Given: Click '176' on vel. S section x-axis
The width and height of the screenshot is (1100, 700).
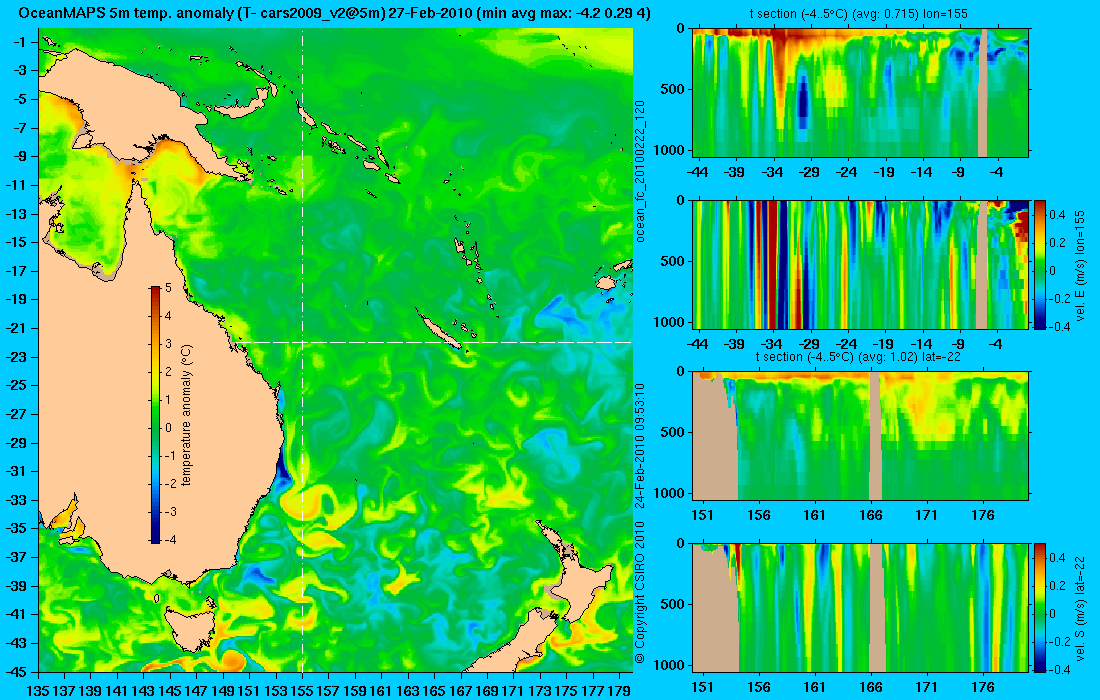Looking at the screenshot, I should pyautogui.click(x=983, y=687).
